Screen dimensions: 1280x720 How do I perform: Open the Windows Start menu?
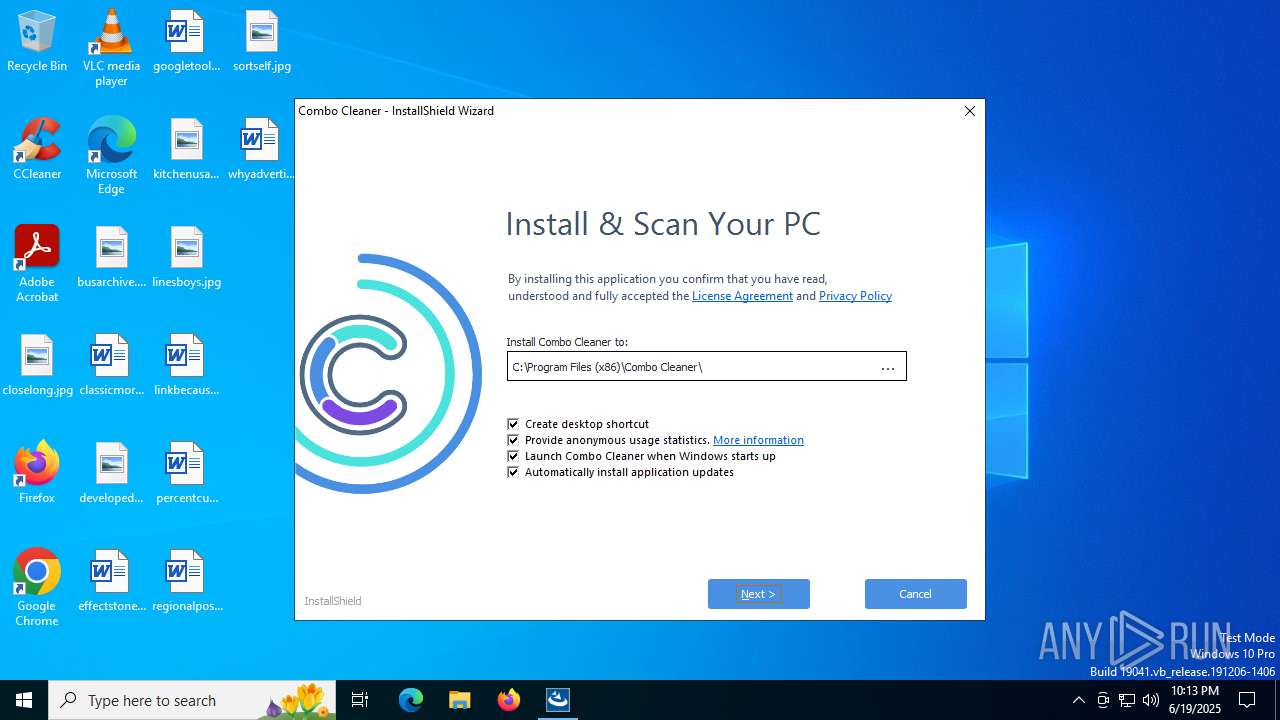tap(24, 700)
